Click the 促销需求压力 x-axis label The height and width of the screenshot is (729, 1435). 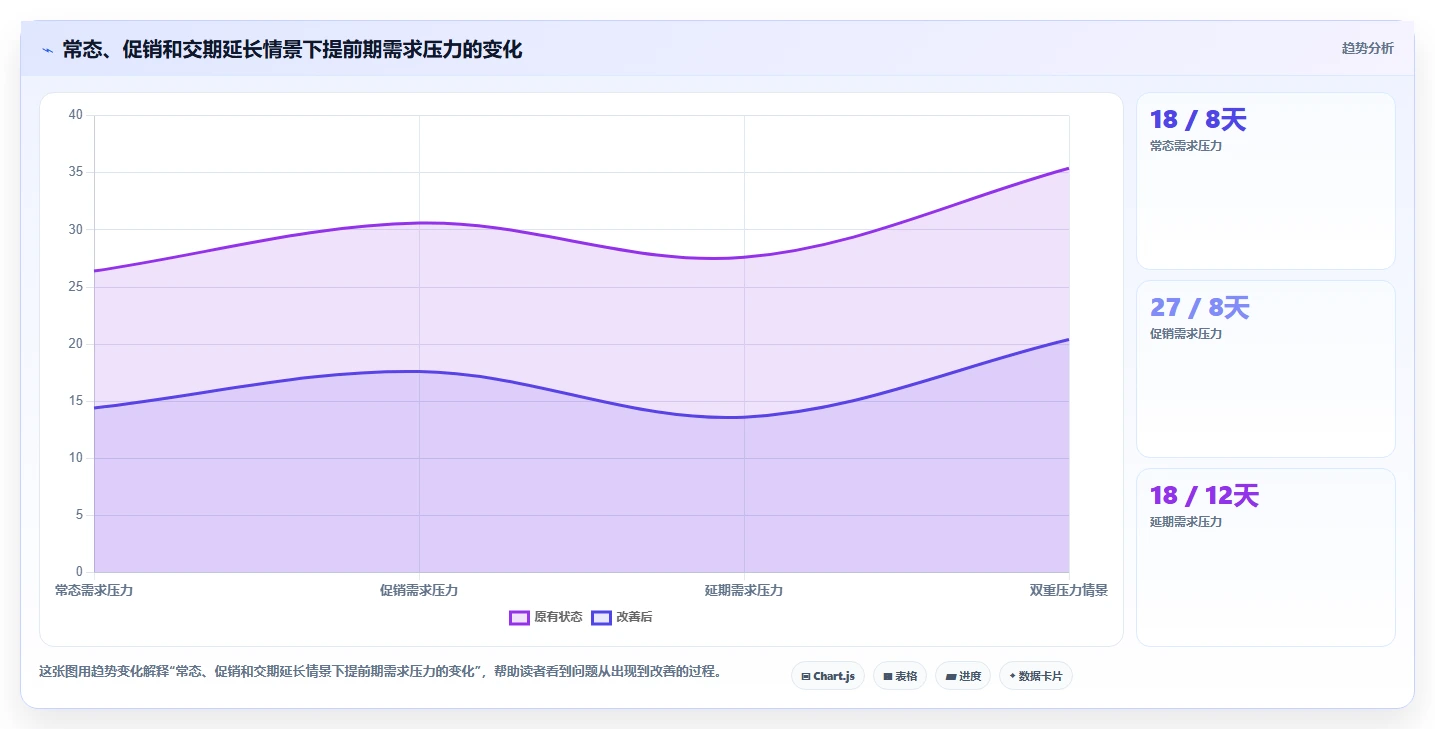(x=419, y=590)
